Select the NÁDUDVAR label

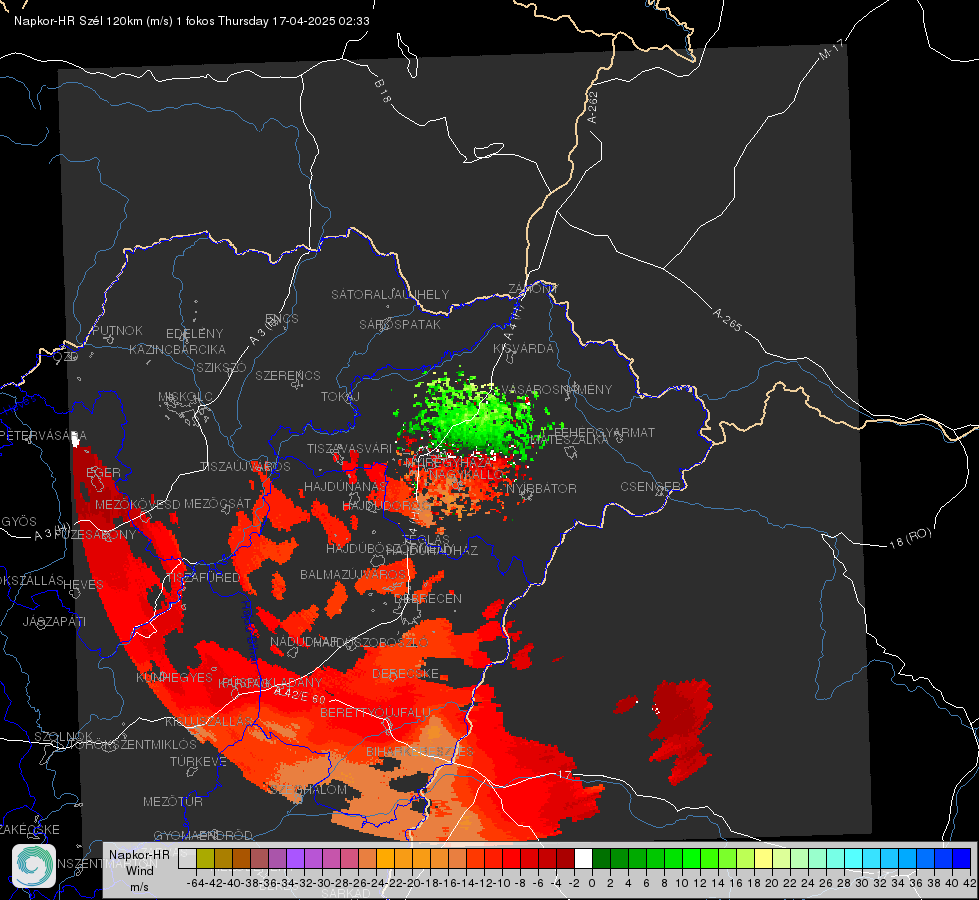pos(303,642)
